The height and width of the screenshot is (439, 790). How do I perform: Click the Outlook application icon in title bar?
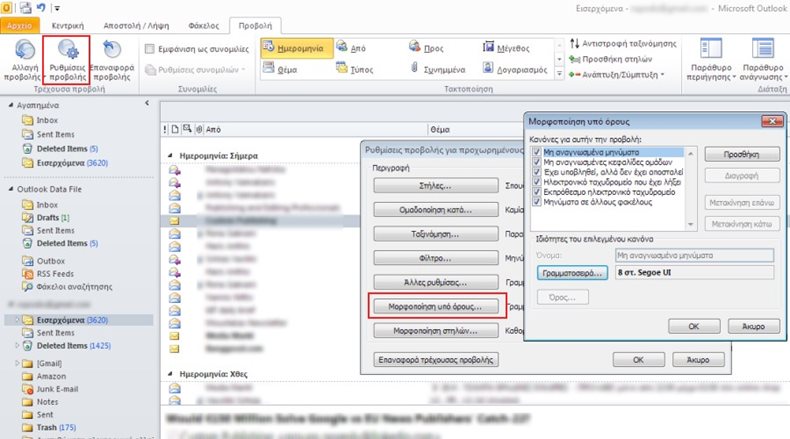[x=7, y=8]
